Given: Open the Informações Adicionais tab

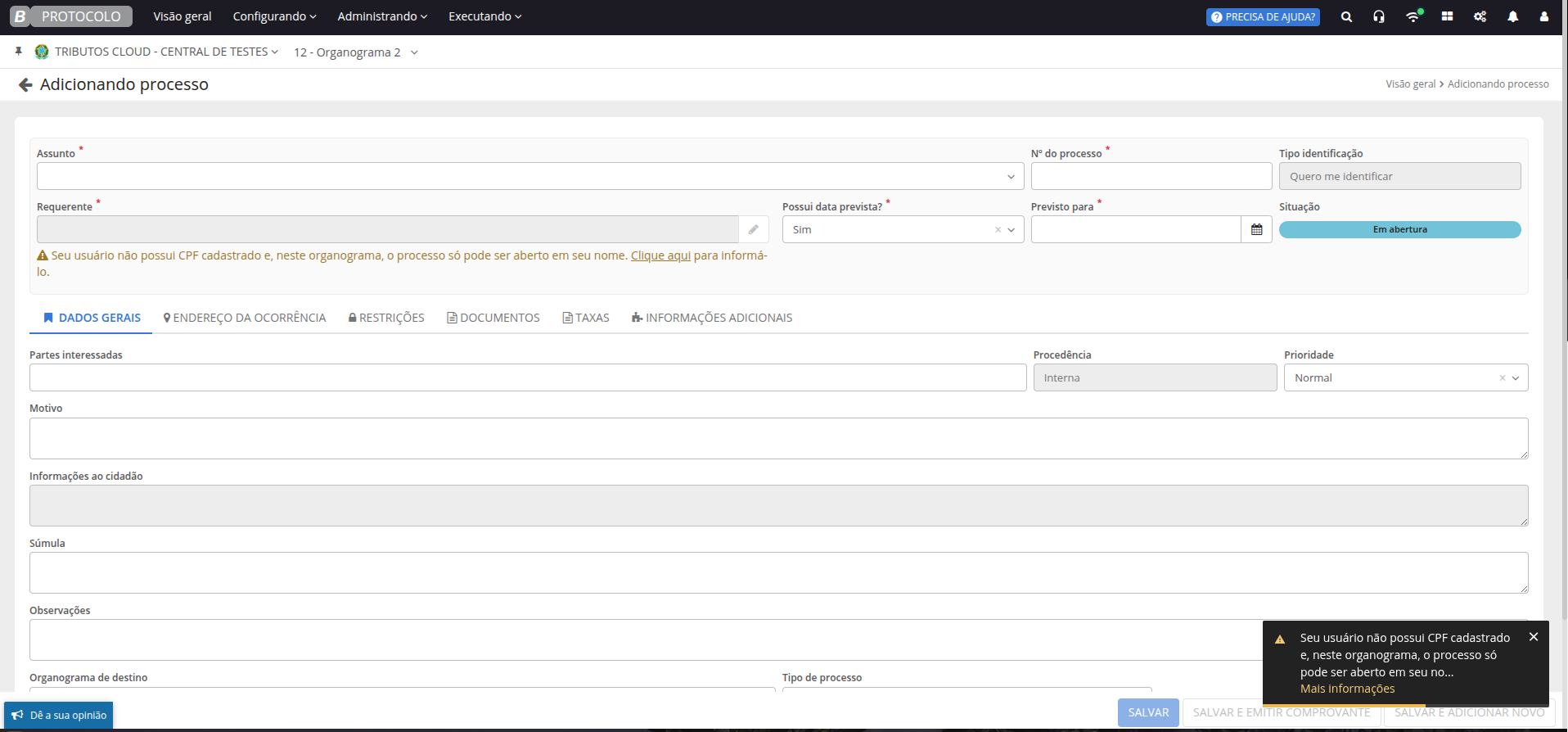Looking at the screenshot, I should point(712,318).
